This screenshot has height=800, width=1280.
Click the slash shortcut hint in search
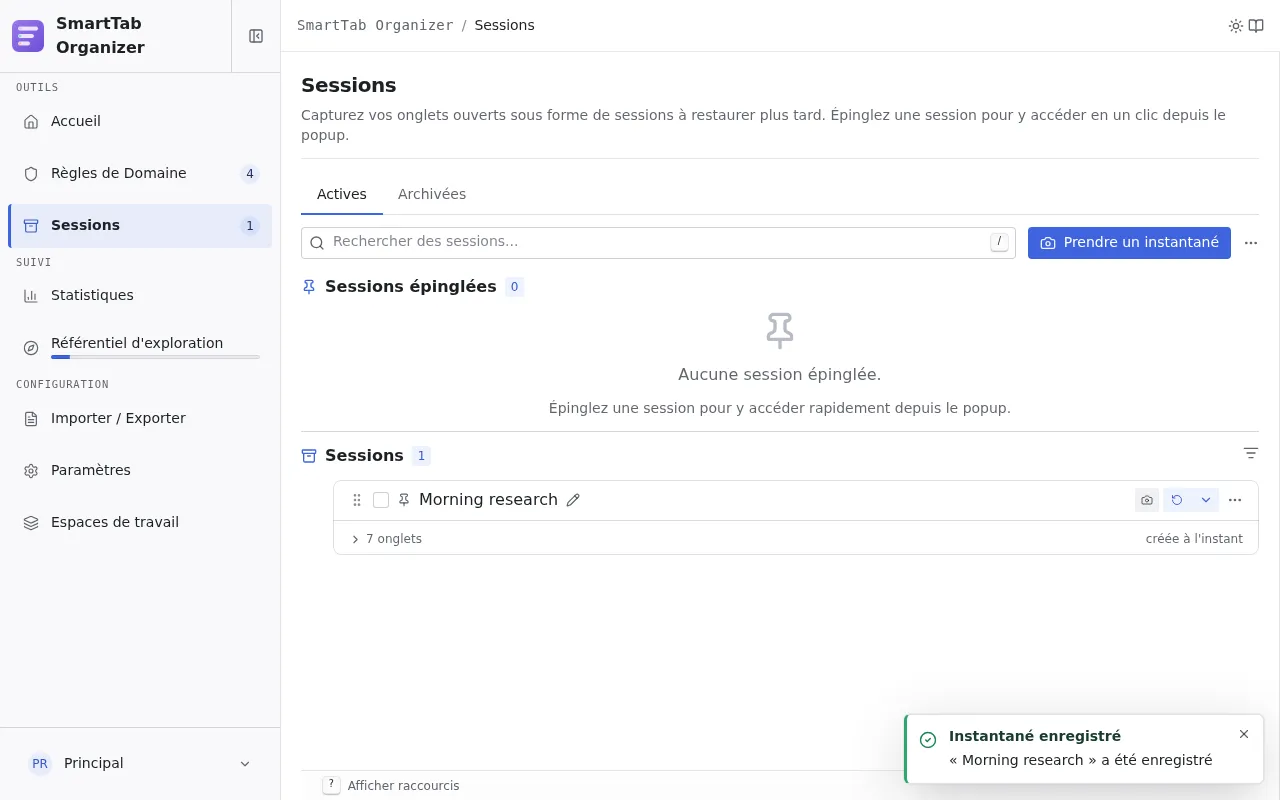click(x=999, y=242)
